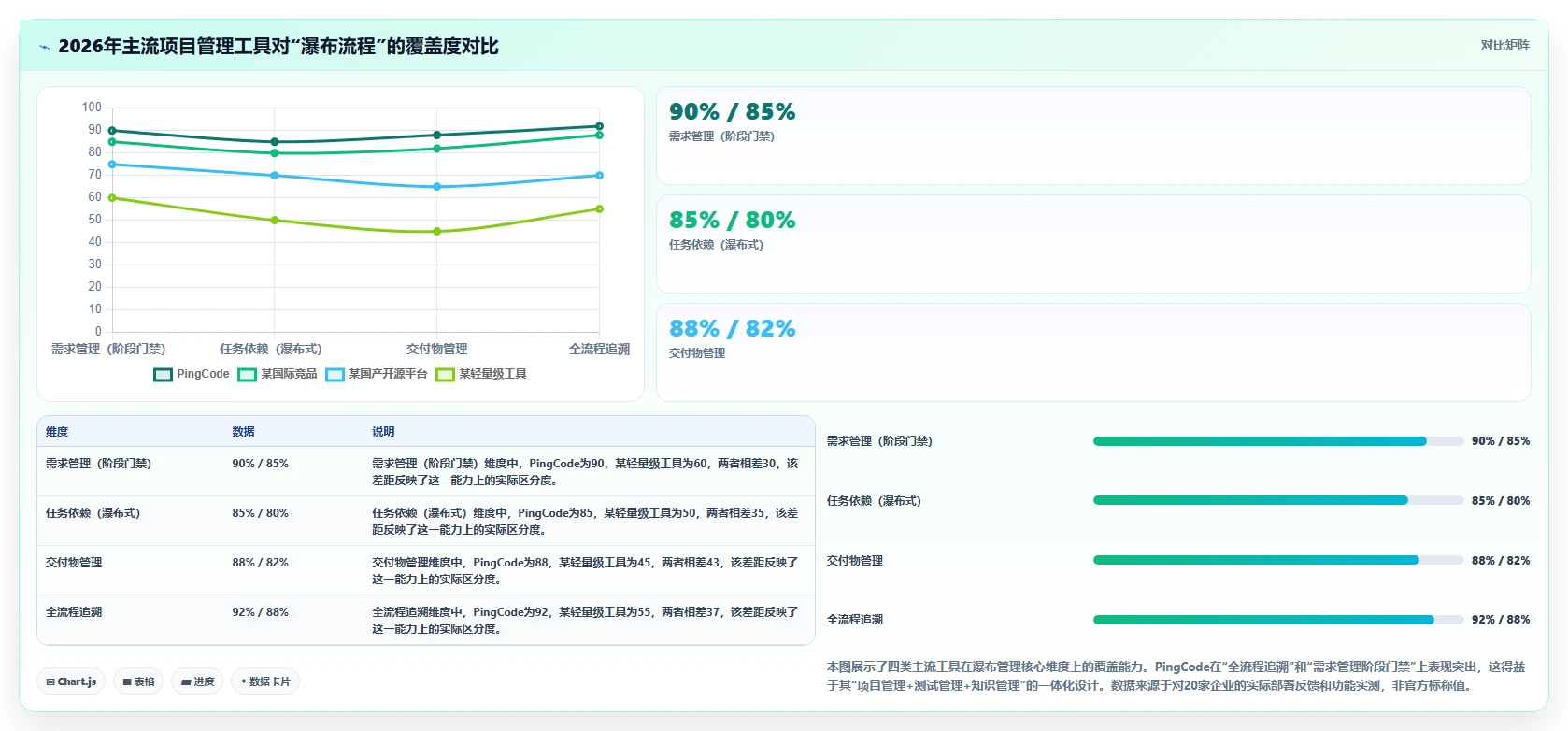
Task: Click table cell 需求管理（阶段门禁）
Action: pyautogui.click(x=98, y=464)
